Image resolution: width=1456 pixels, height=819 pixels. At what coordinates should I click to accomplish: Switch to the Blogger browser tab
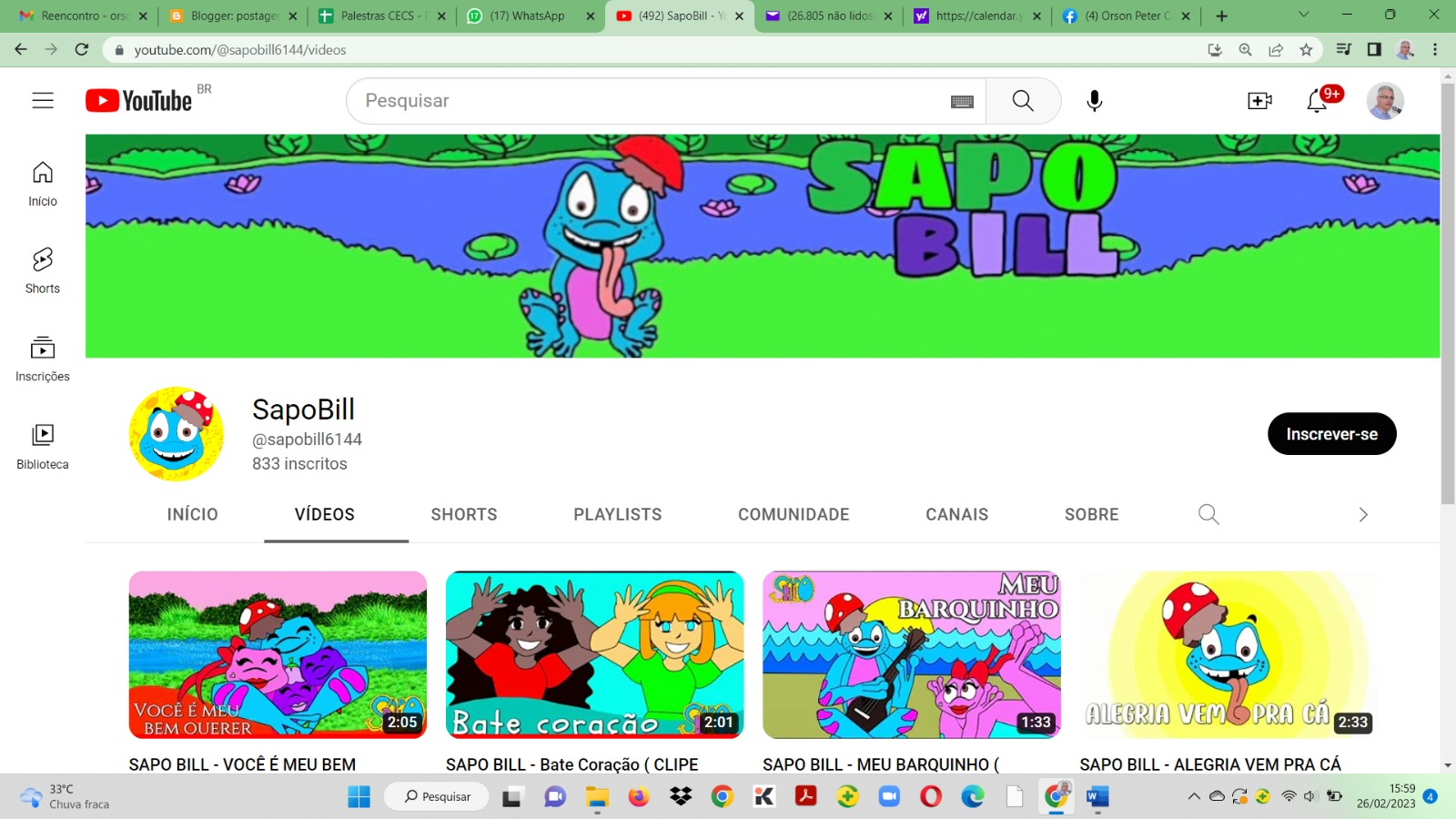point(233,15)
